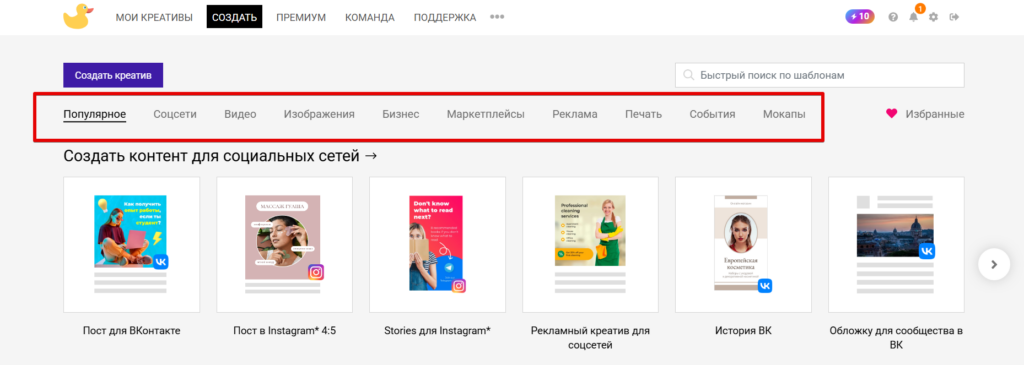Select Рекламный креатив для соцсетей thumbnail
The width and height of the screenshot is (1024, 365).
tap(590, 244)
